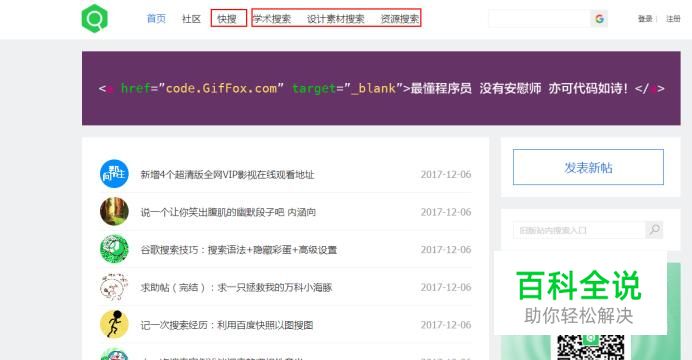
Task: Open the code.GifFox.com purple banner
Action: click(381, 88)
